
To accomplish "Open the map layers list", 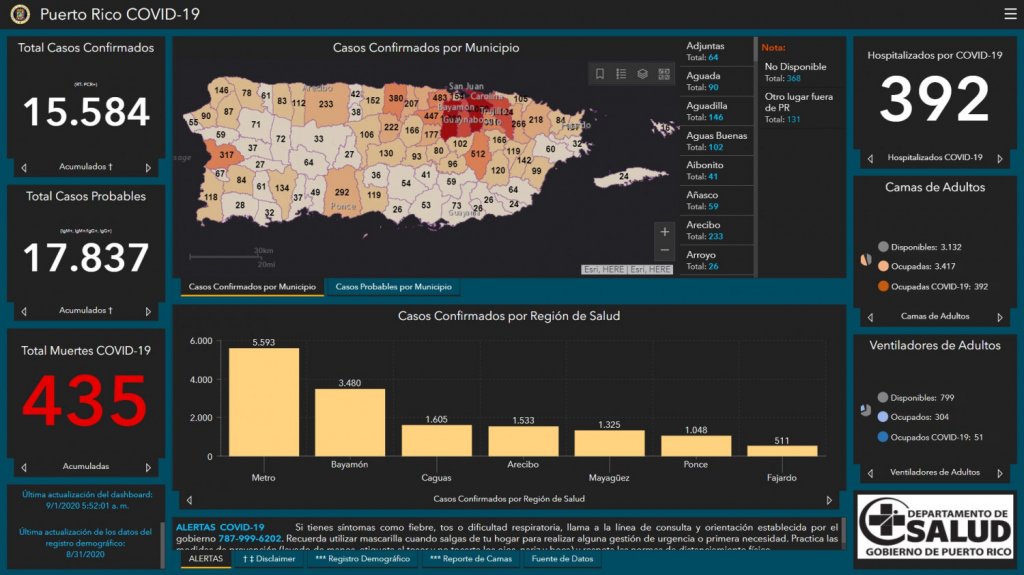I will [x=643, y=74].
